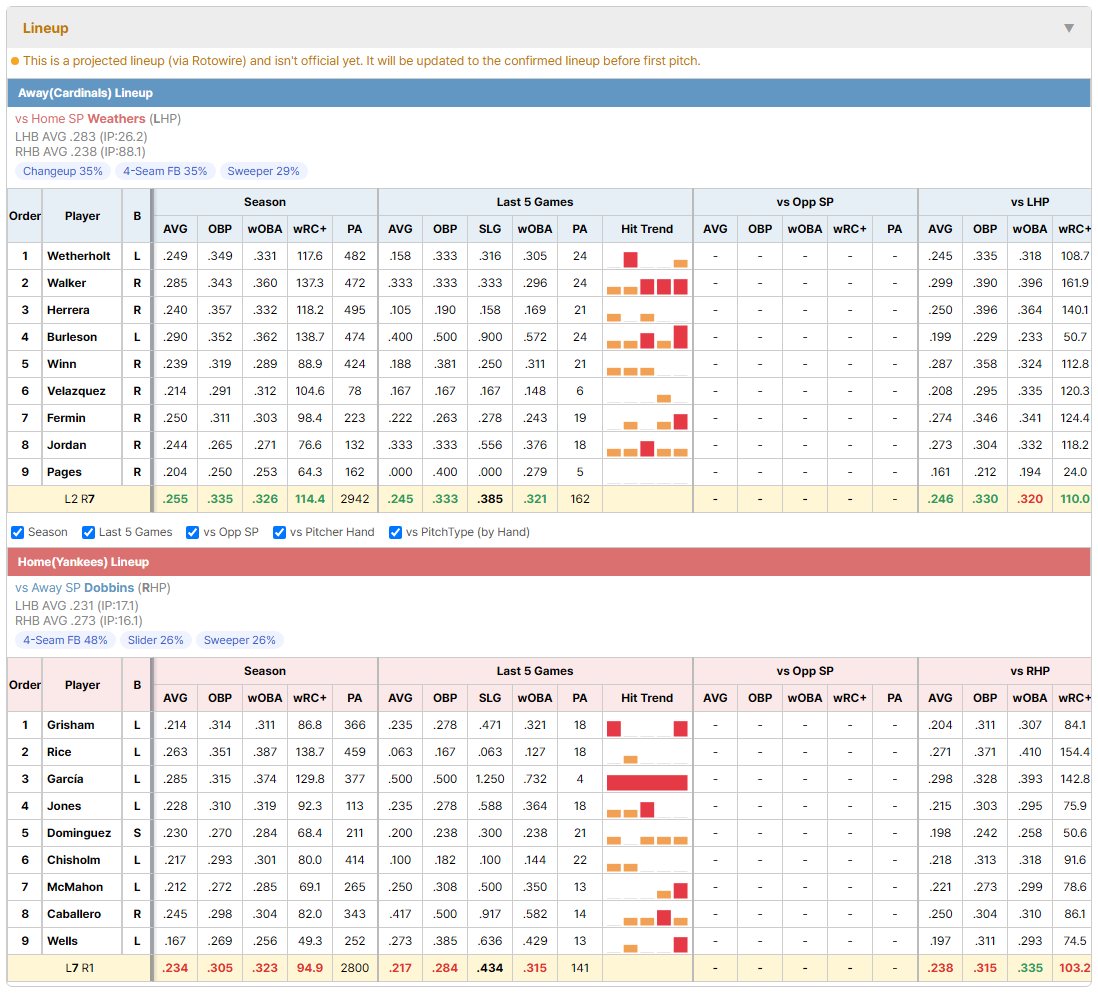The width and height of the screenshot is (1098, 993).
Task: Select player Wetherholt in Cardinals lineup
Action: [78, 256]
